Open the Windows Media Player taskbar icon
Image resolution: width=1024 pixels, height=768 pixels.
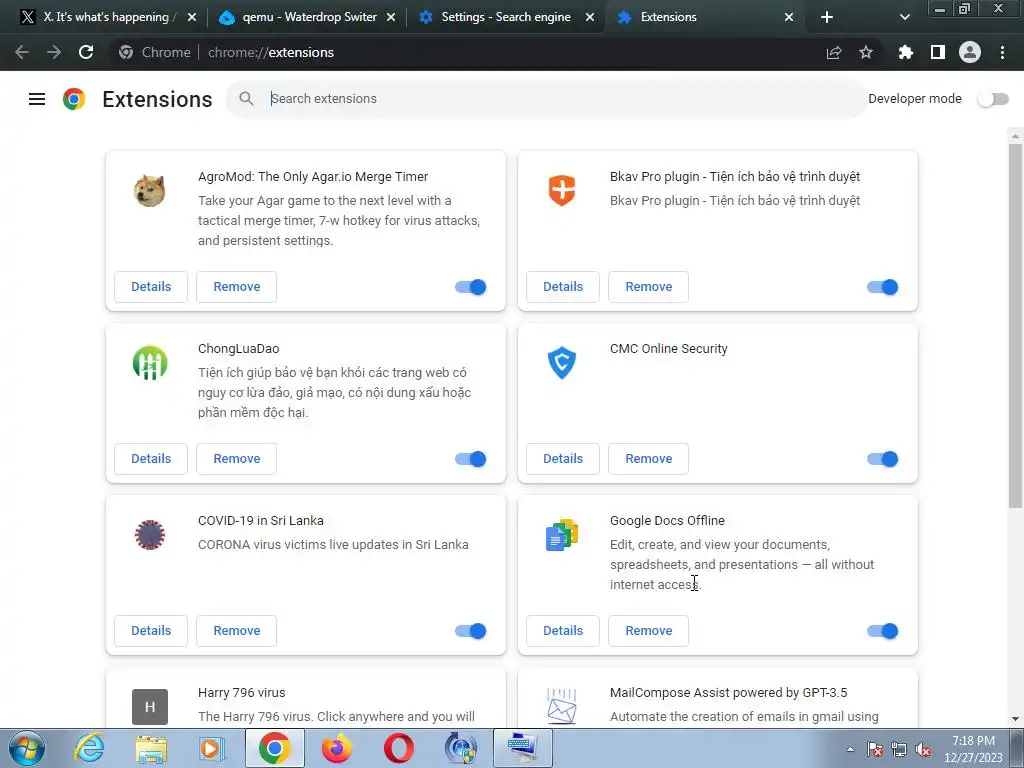pyautogui.click(x=212, y=748)
